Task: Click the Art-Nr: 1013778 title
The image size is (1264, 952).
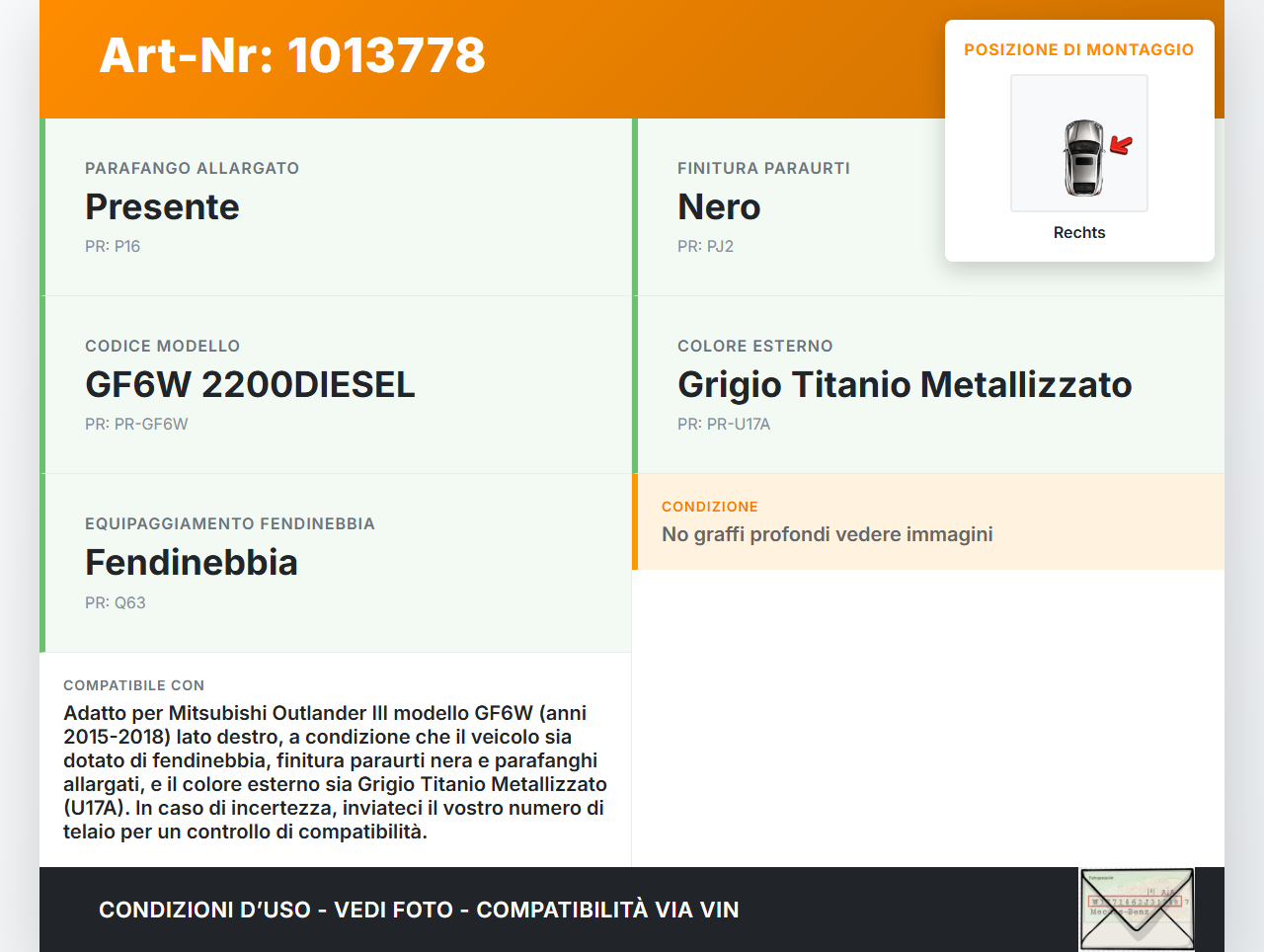Action: 292,55
